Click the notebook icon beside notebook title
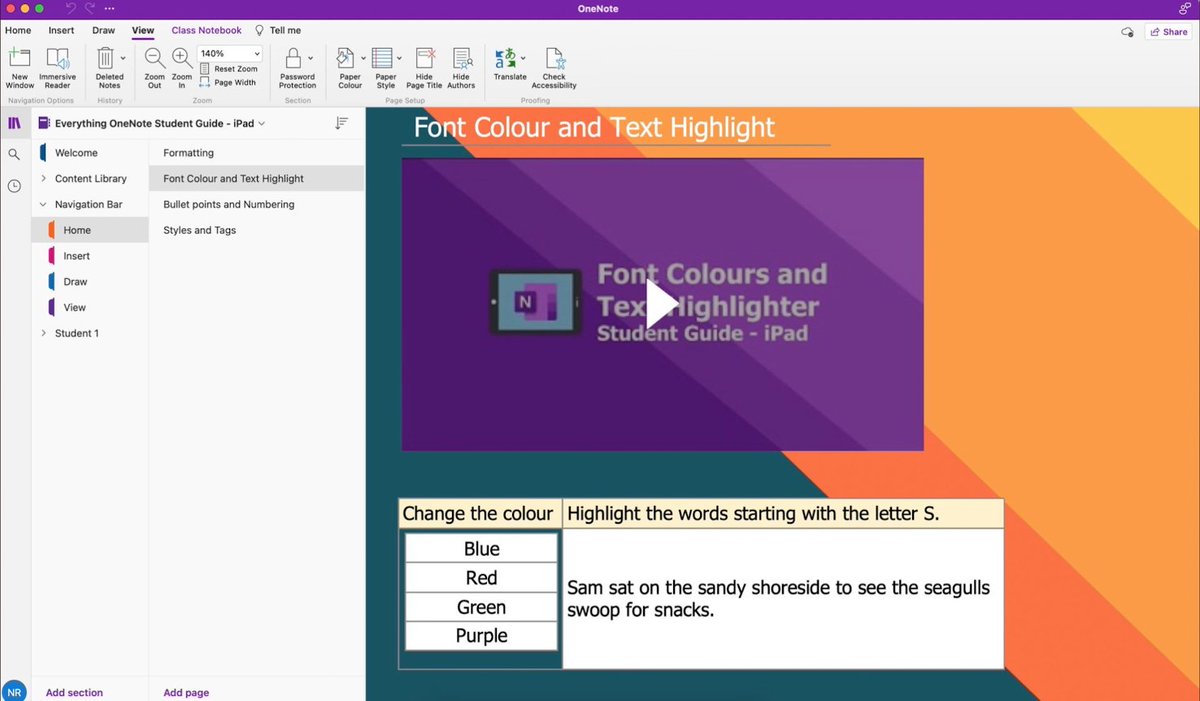1200x701 pixels. click(x=44, y=123)
